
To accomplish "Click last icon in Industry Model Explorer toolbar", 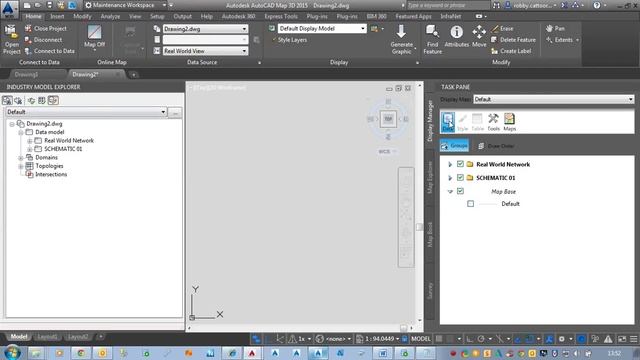I will click(x=53, y=100).
